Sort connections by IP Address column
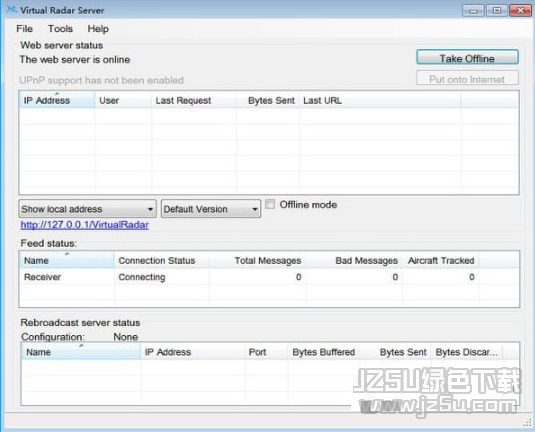The image size is (535, 432). [x=57, y=100]
